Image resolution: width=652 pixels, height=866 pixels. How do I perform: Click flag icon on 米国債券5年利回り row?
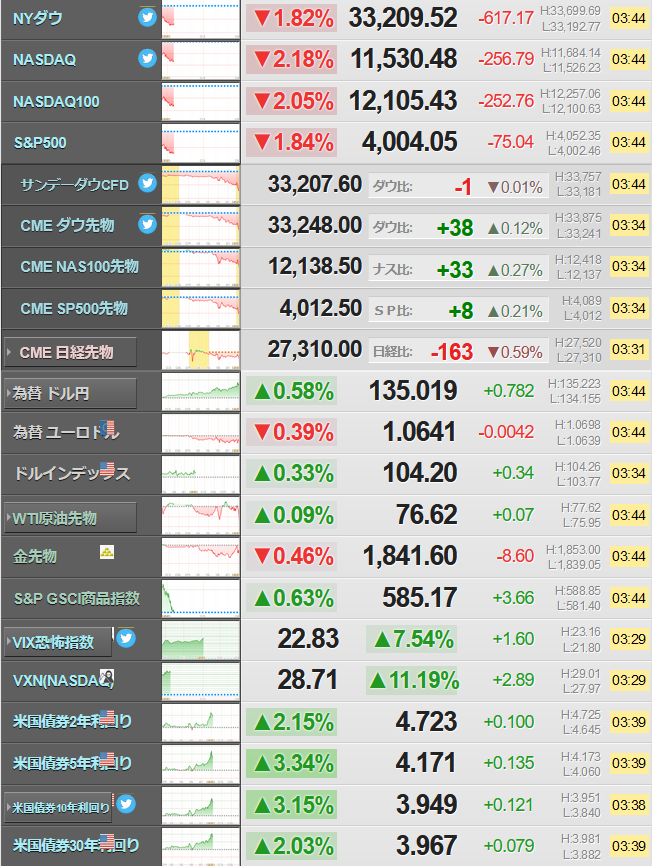point(107,759)
